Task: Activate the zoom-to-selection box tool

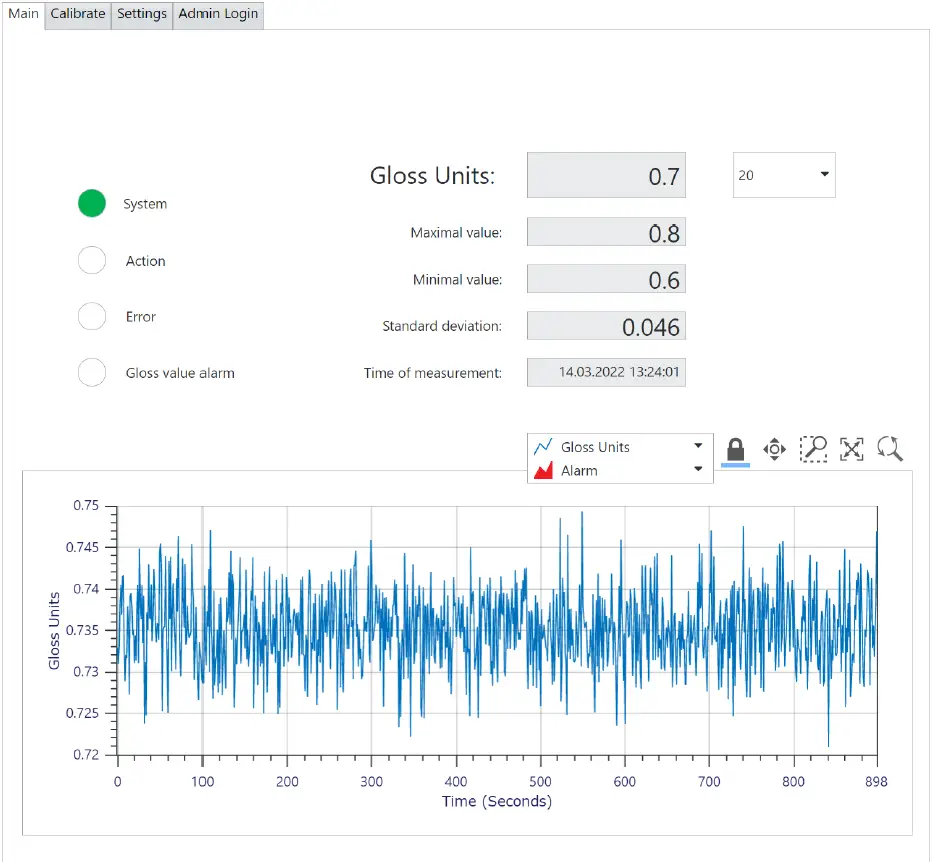Action: point(814,449)
